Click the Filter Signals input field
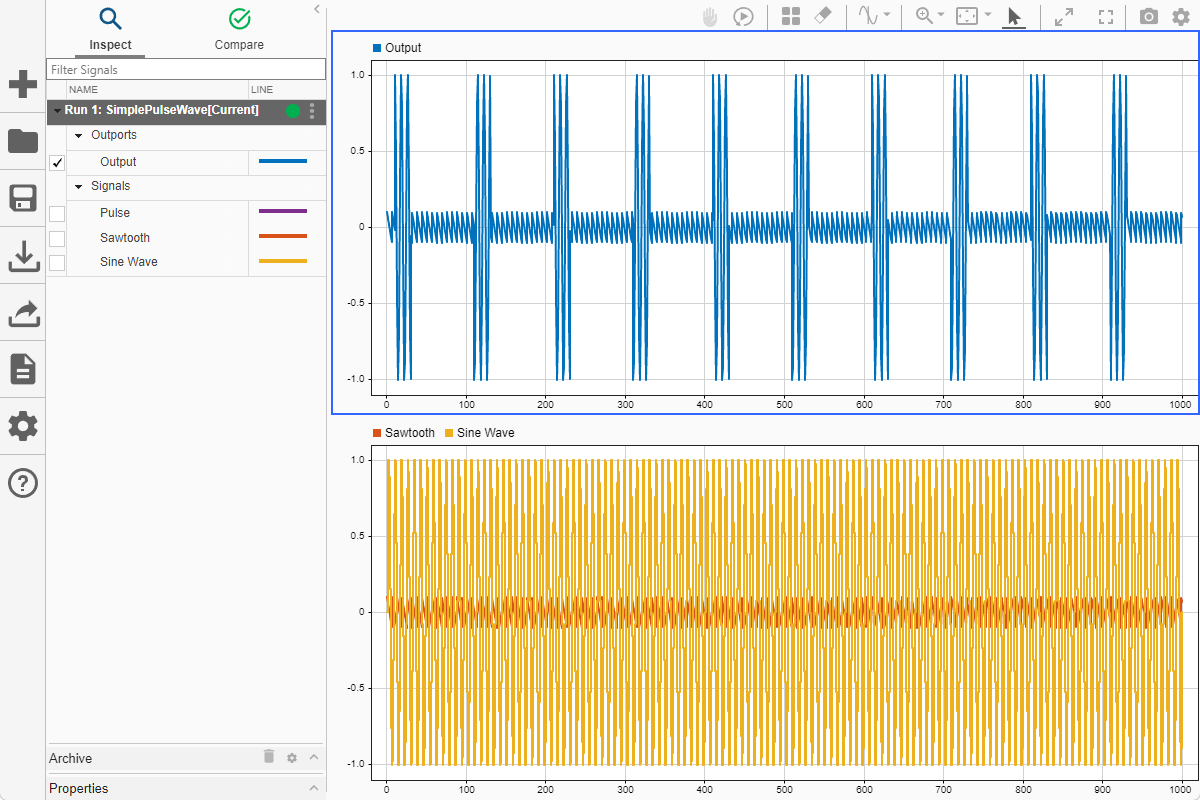This screenshot has width=1200, height=800. [186, 70]
